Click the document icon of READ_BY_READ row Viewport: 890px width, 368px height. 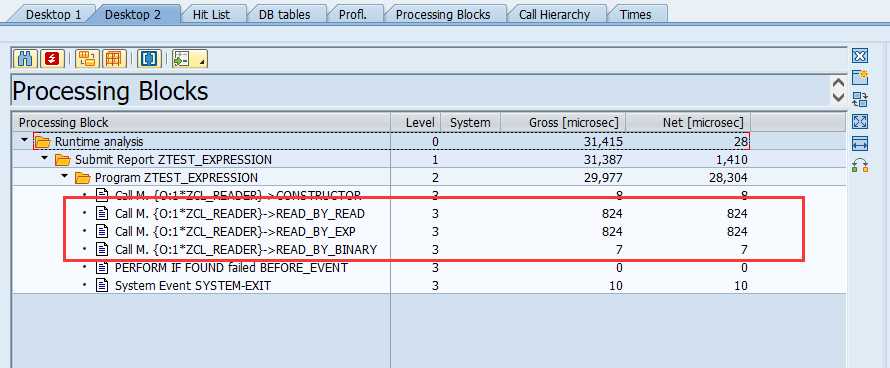click(102, 214)
